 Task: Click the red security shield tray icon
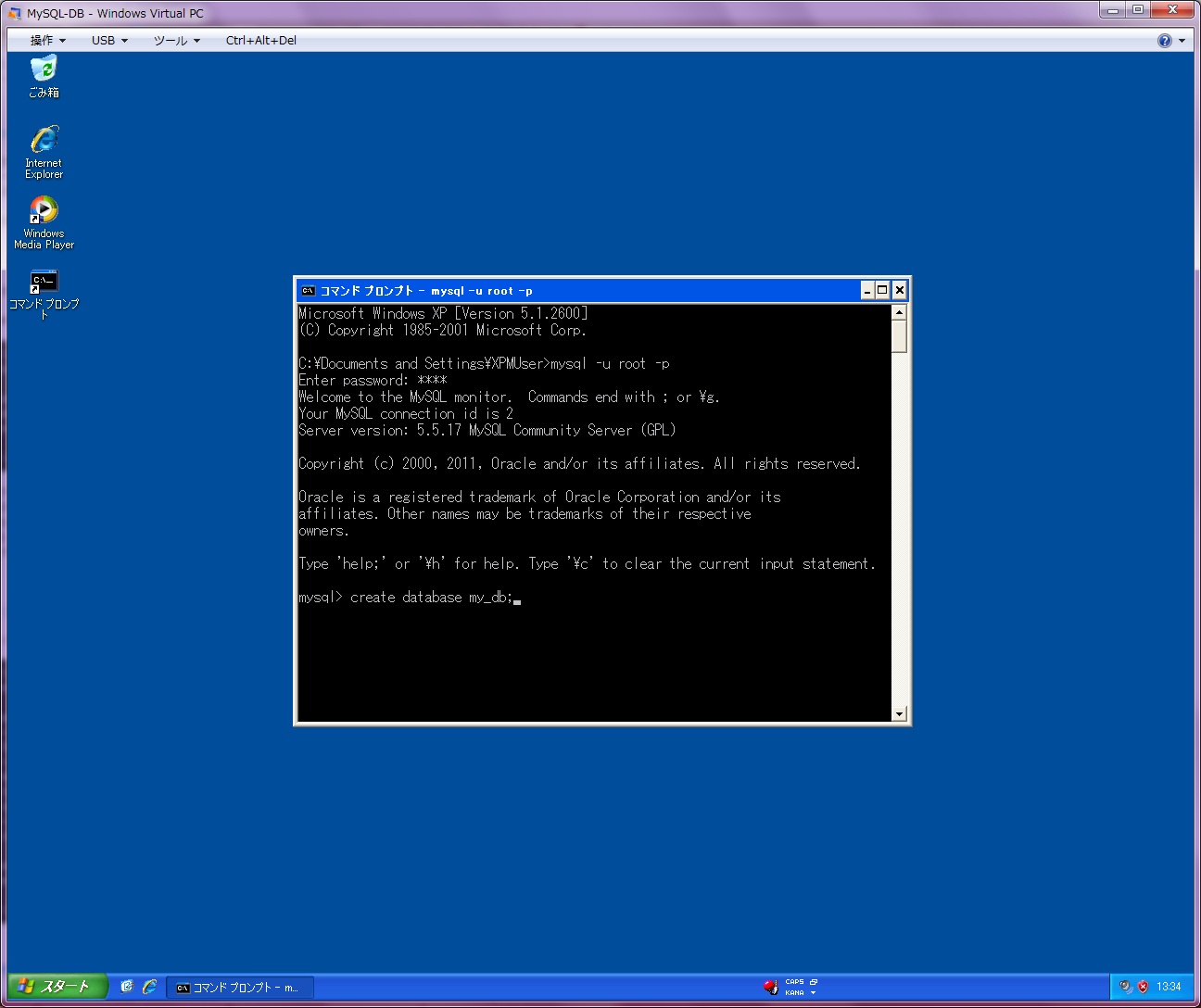tap(1143, 987)
